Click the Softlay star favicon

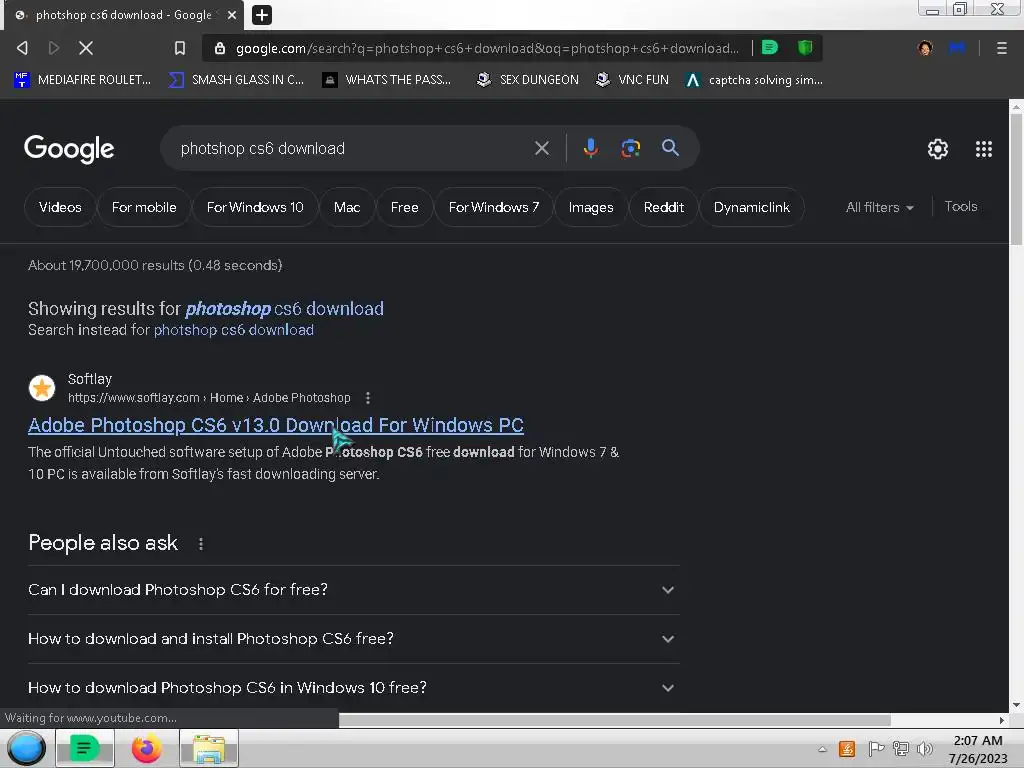(x=42, y=388)
